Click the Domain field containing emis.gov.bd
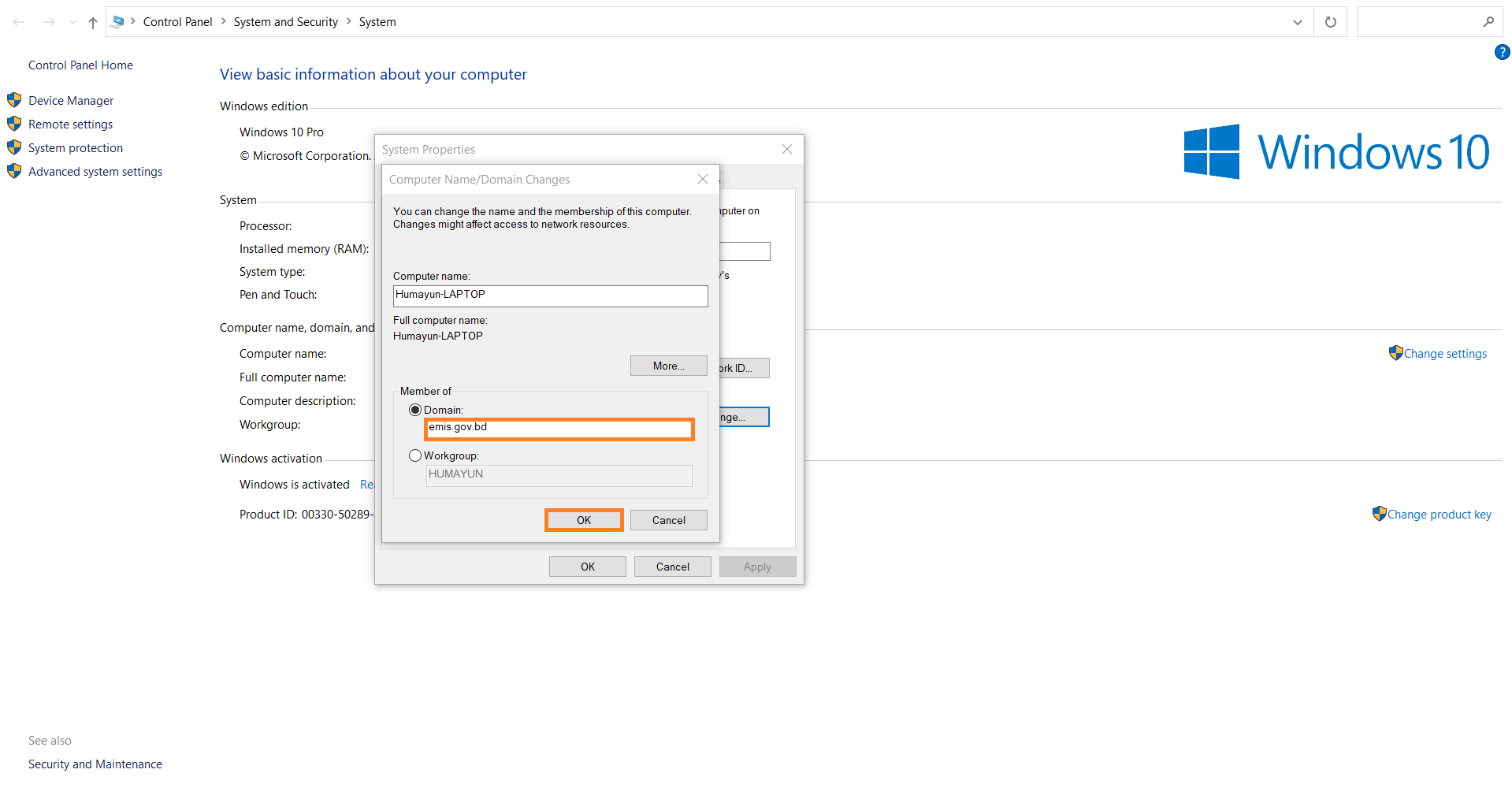1512x788 pixels. click(x=559, y=429)
